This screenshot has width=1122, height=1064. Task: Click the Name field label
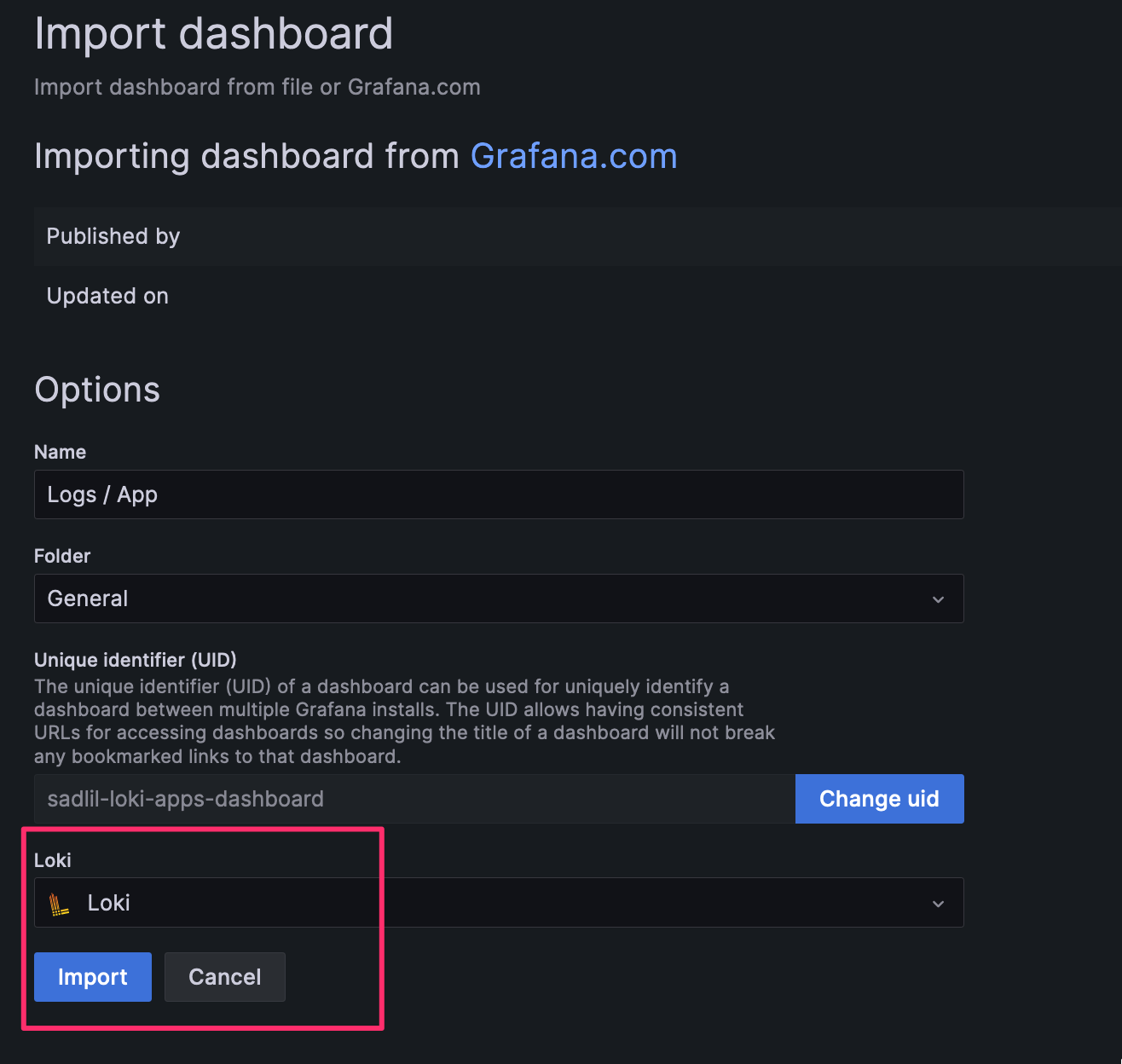(60, 452)
